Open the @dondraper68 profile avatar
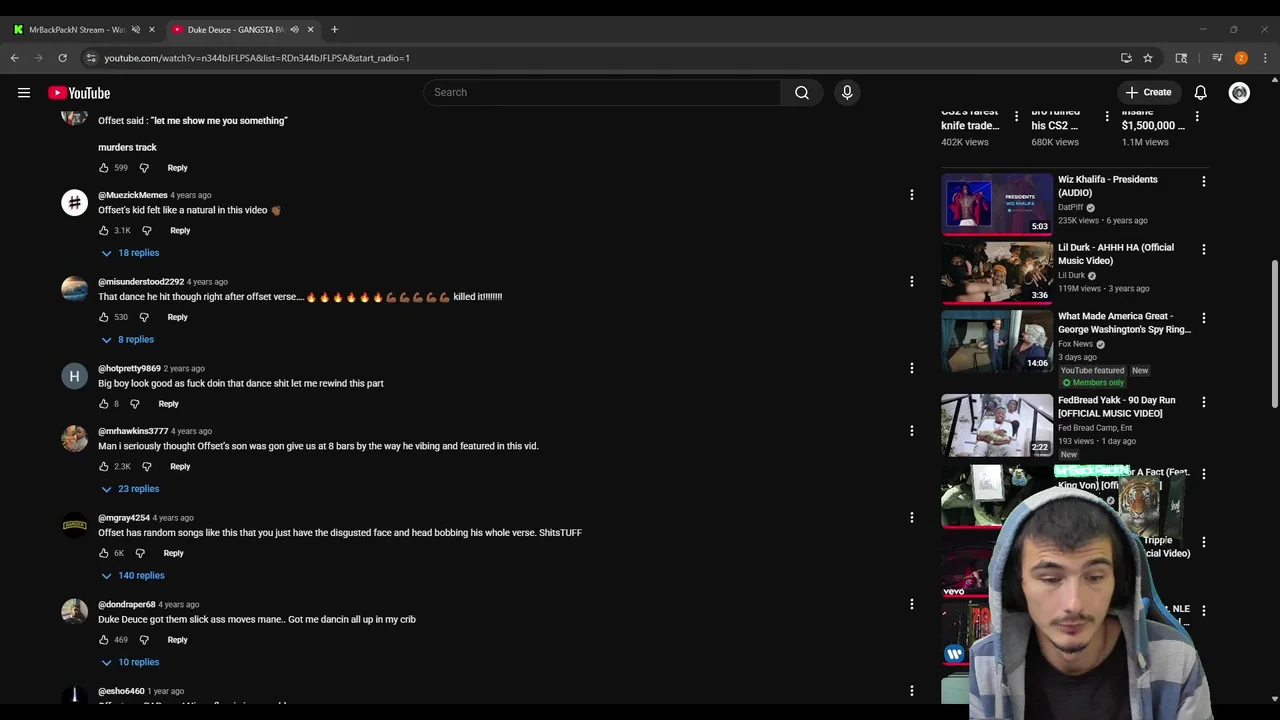1280x720 pixels. point(75,612)
